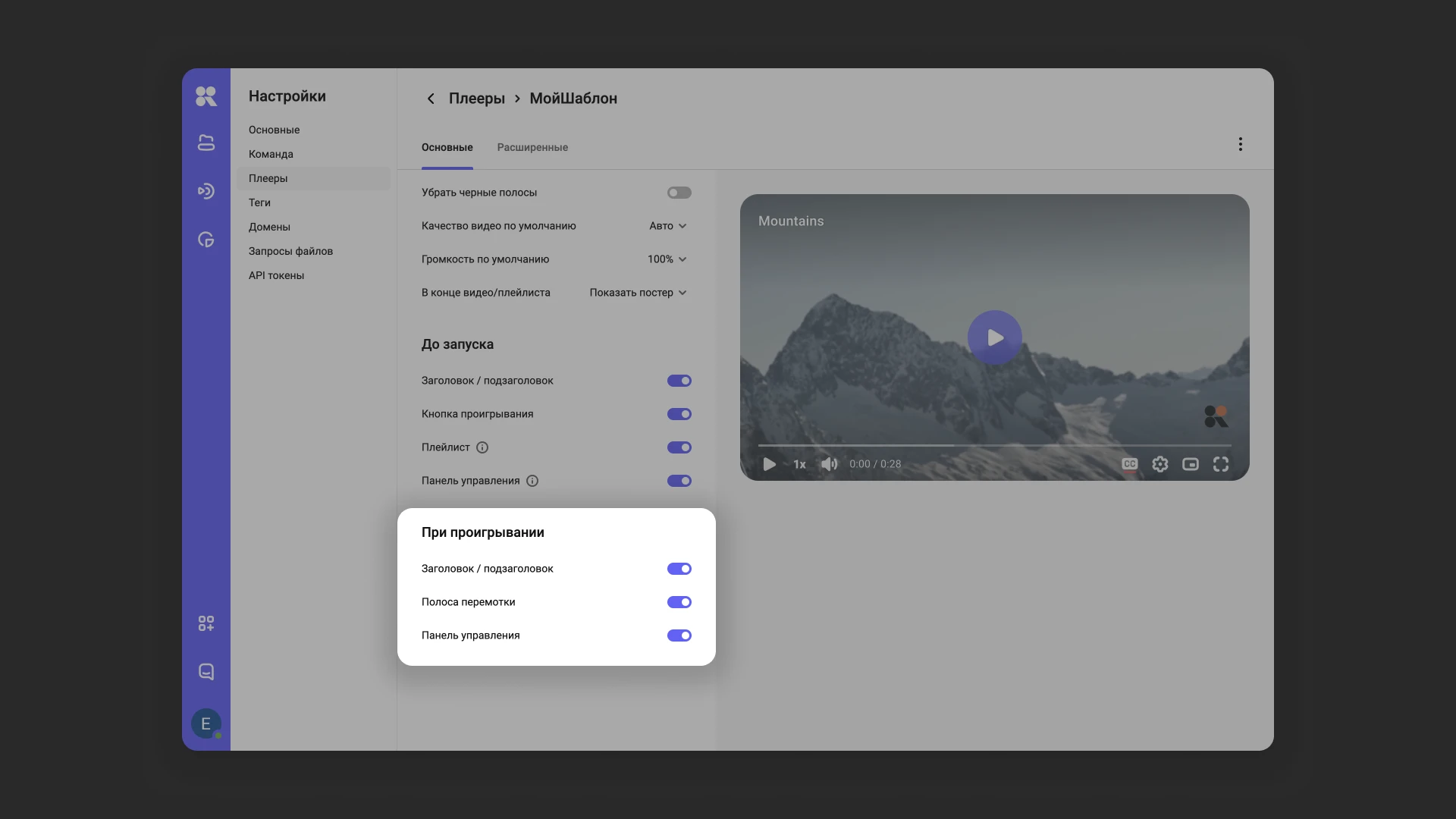Select Домены in settings menu
Viewport: 1456px width, 819px height.
269,227
